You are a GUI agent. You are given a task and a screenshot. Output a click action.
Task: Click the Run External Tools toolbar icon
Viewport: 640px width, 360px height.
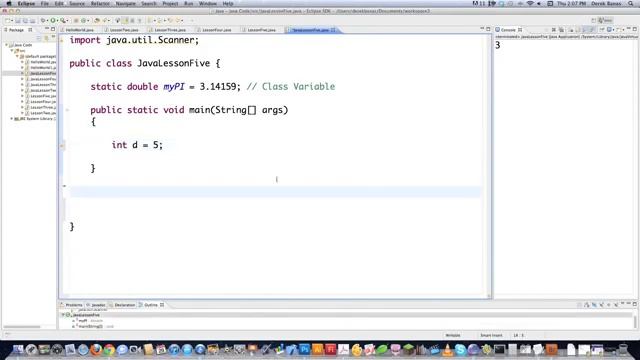[63, 20]
